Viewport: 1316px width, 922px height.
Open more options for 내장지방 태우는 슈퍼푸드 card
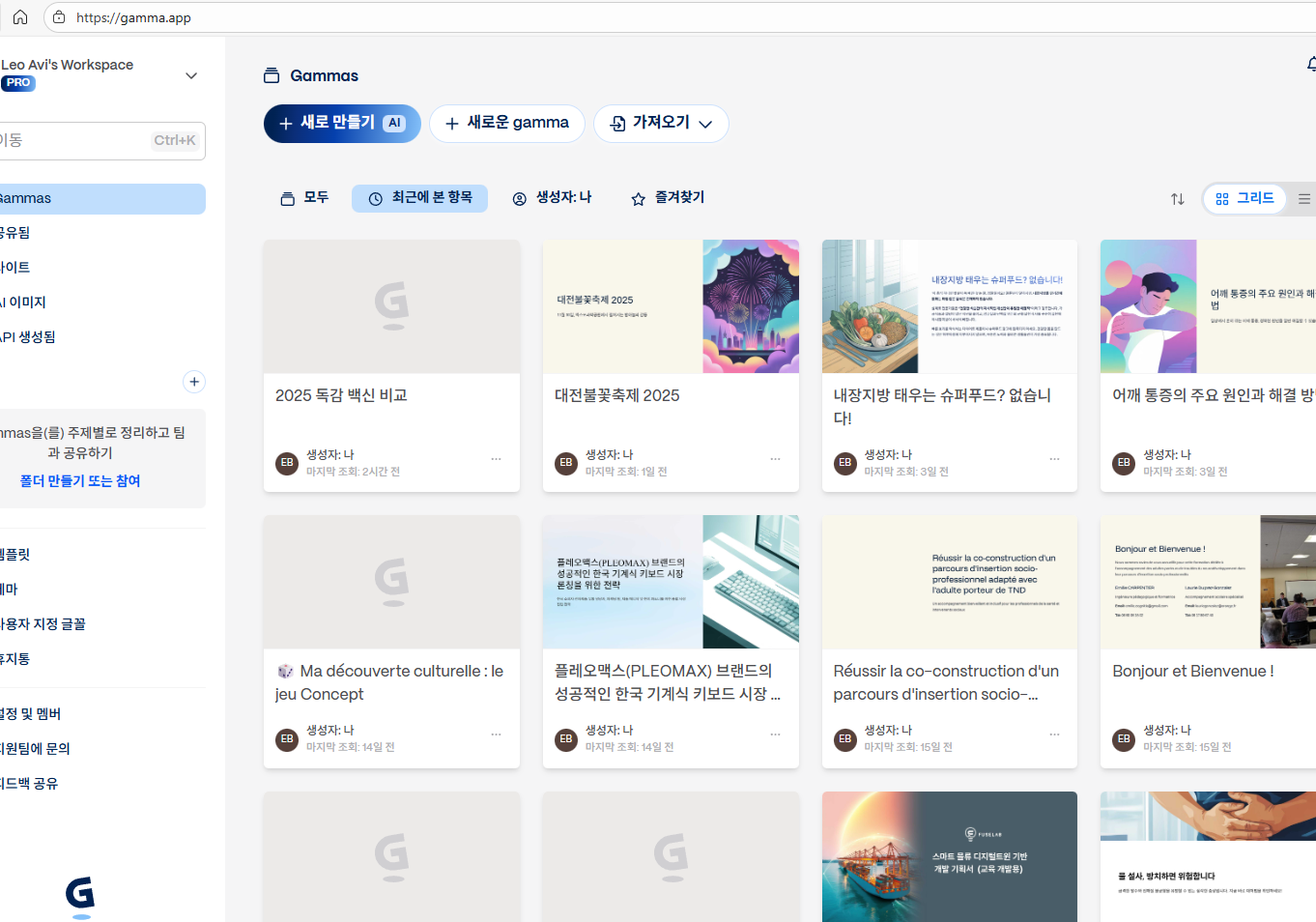coord(1054,459)
